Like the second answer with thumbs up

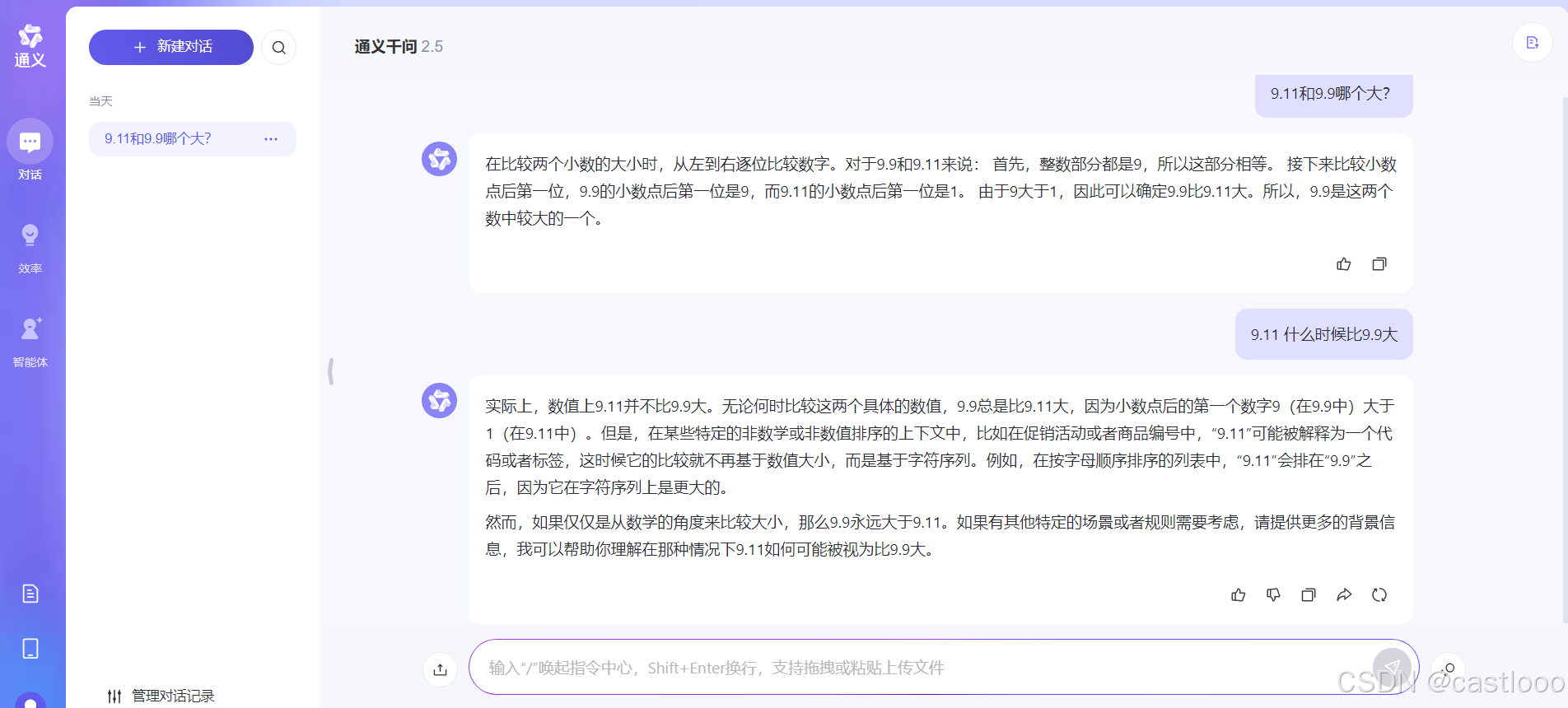point(1239,595)
